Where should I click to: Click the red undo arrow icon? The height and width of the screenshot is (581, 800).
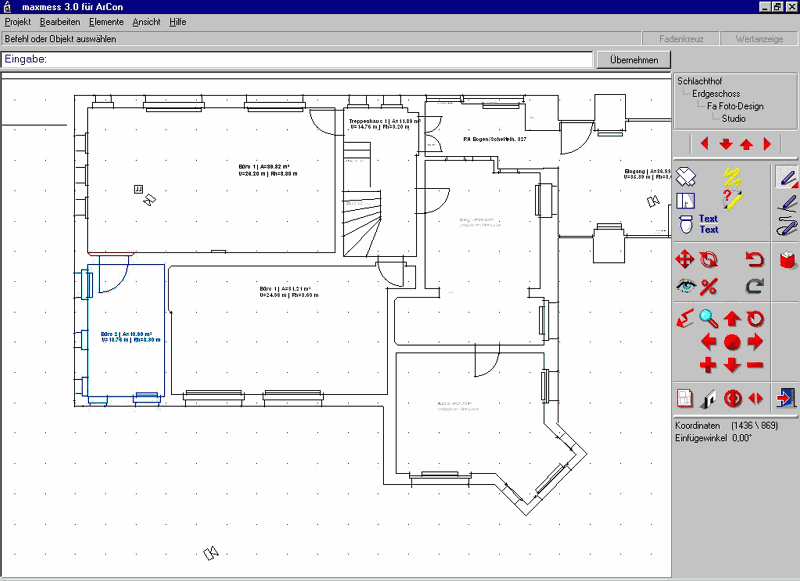click(x=756, y=260)
